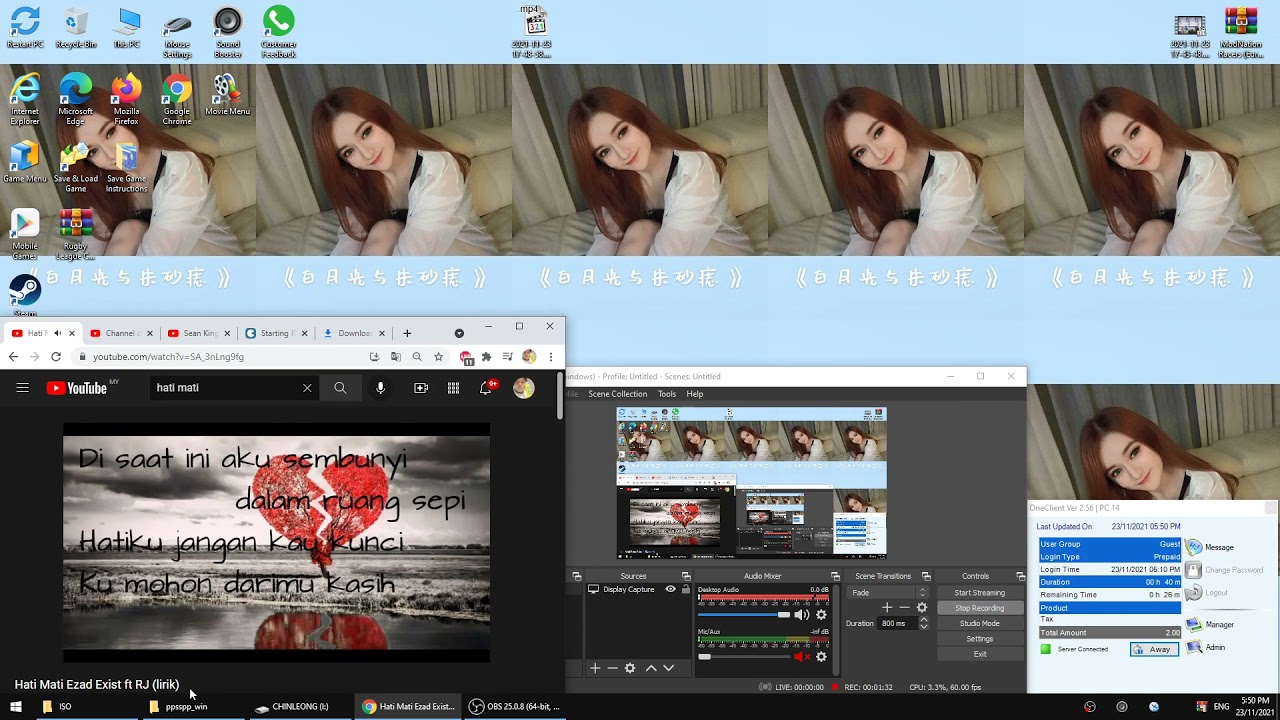The height and width of the screenshot is (720, 1280).
Task: Go back in Chrome
Action: tap(13, 357)
